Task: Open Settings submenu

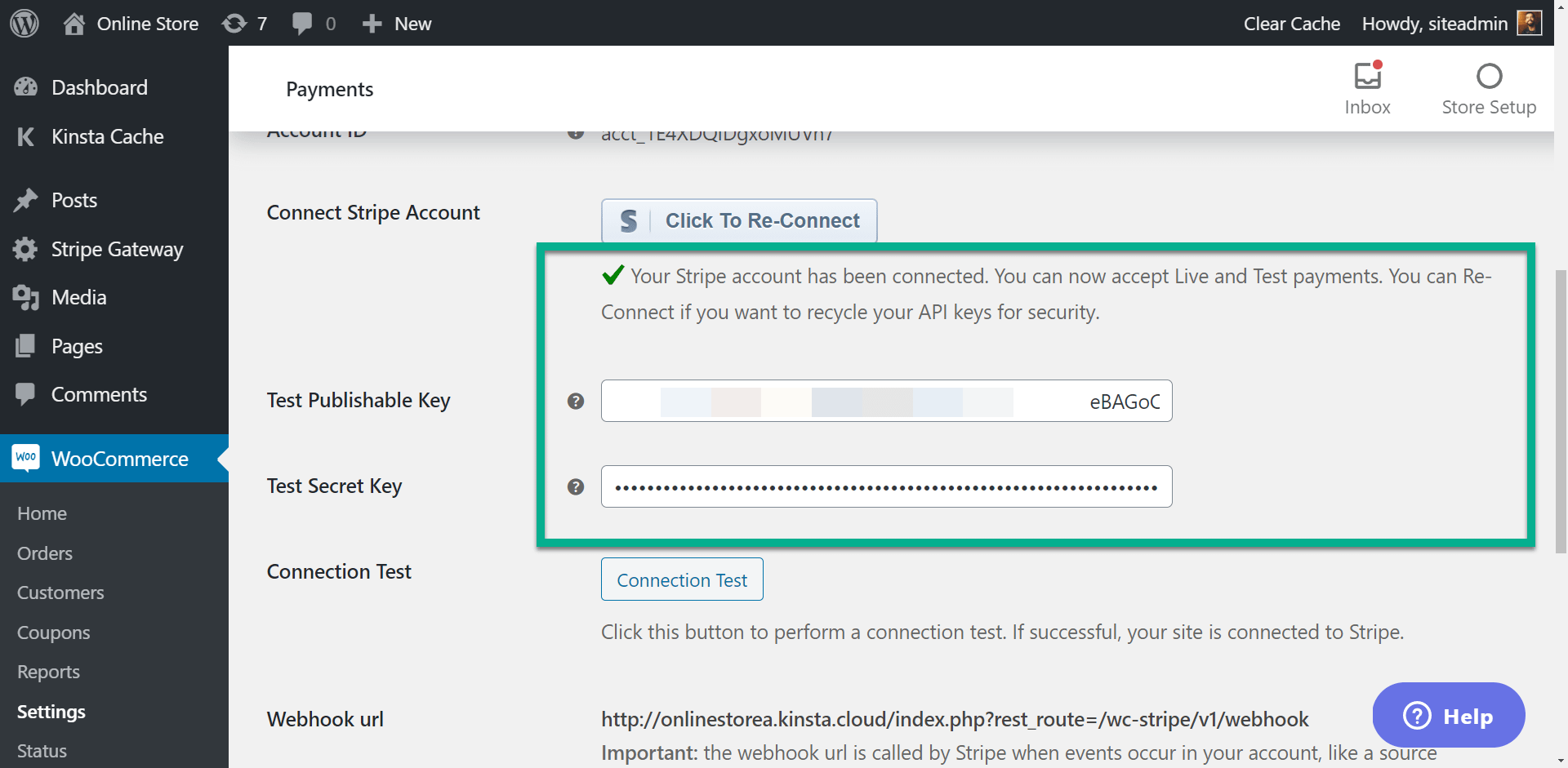Action: [51, 712]
